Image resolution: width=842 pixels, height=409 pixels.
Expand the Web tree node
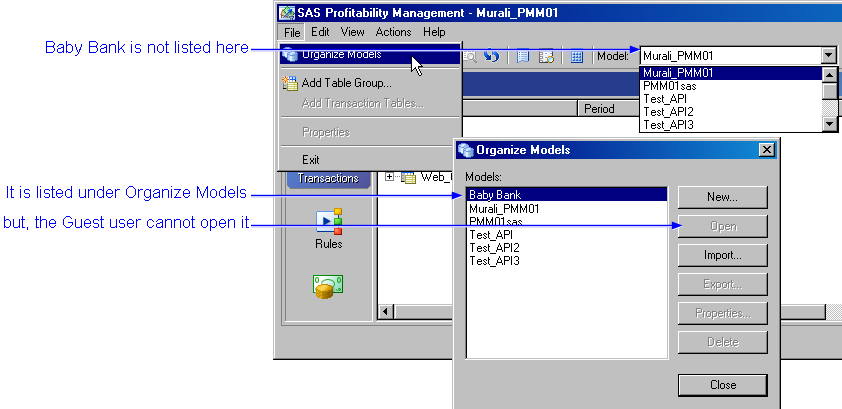pos(390,177)
